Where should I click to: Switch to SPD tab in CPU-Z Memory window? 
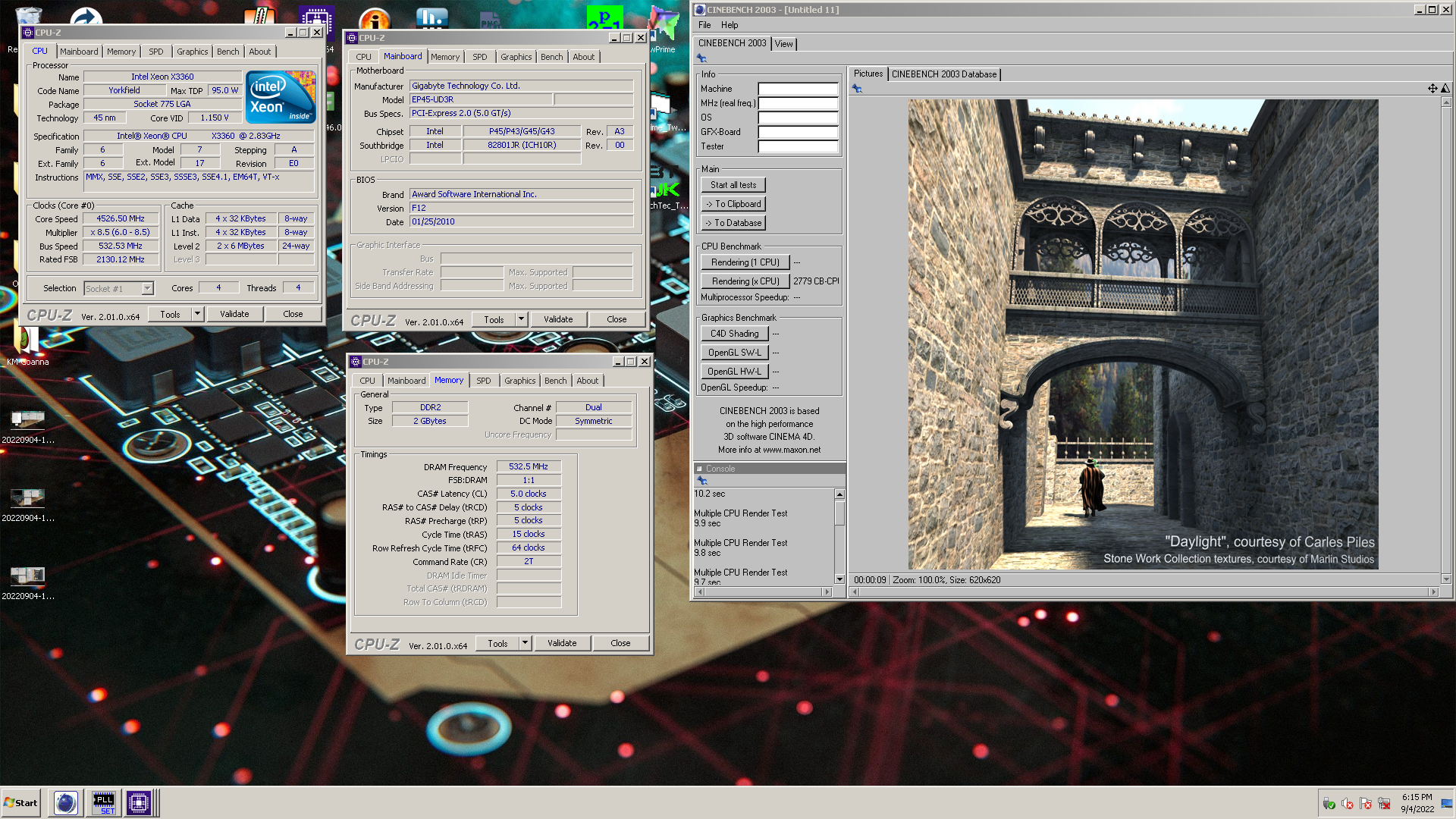pos(484,381)
